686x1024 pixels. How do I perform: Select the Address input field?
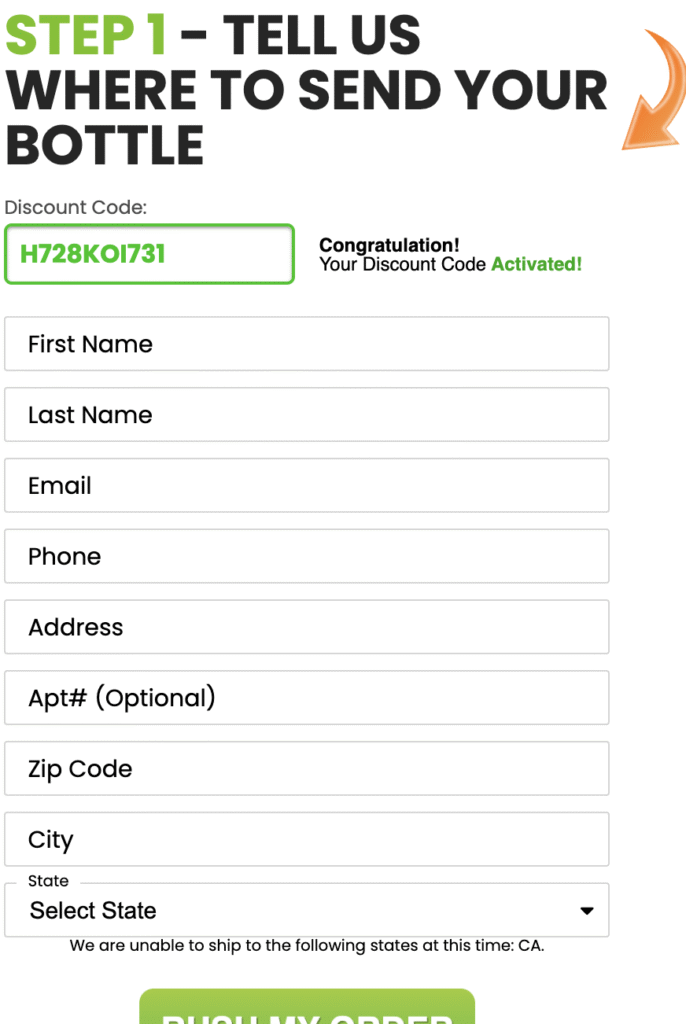(306, 628)
